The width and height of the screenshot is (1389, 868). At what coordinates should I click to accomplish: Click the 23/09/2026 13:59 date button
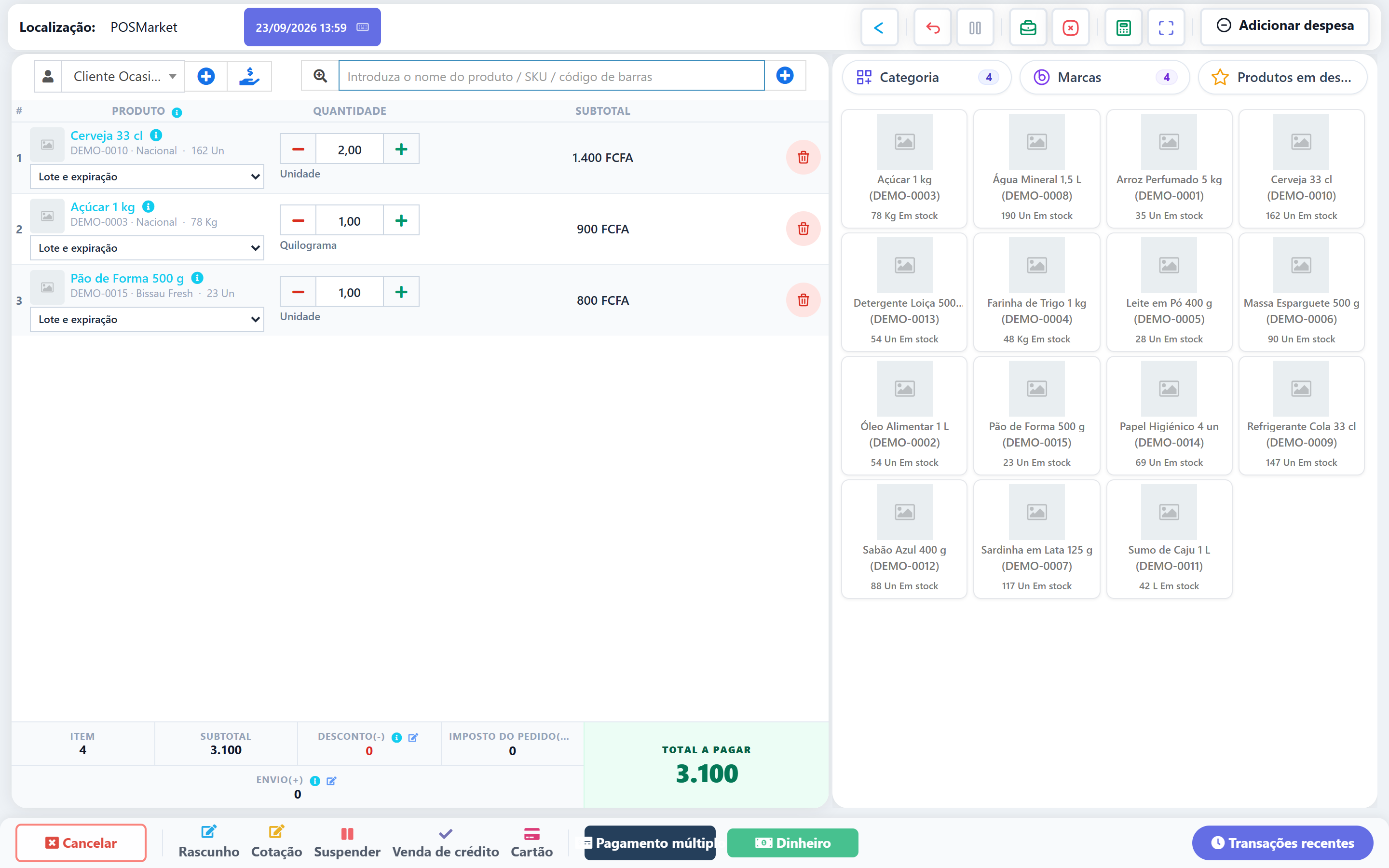tap(312, 27)
